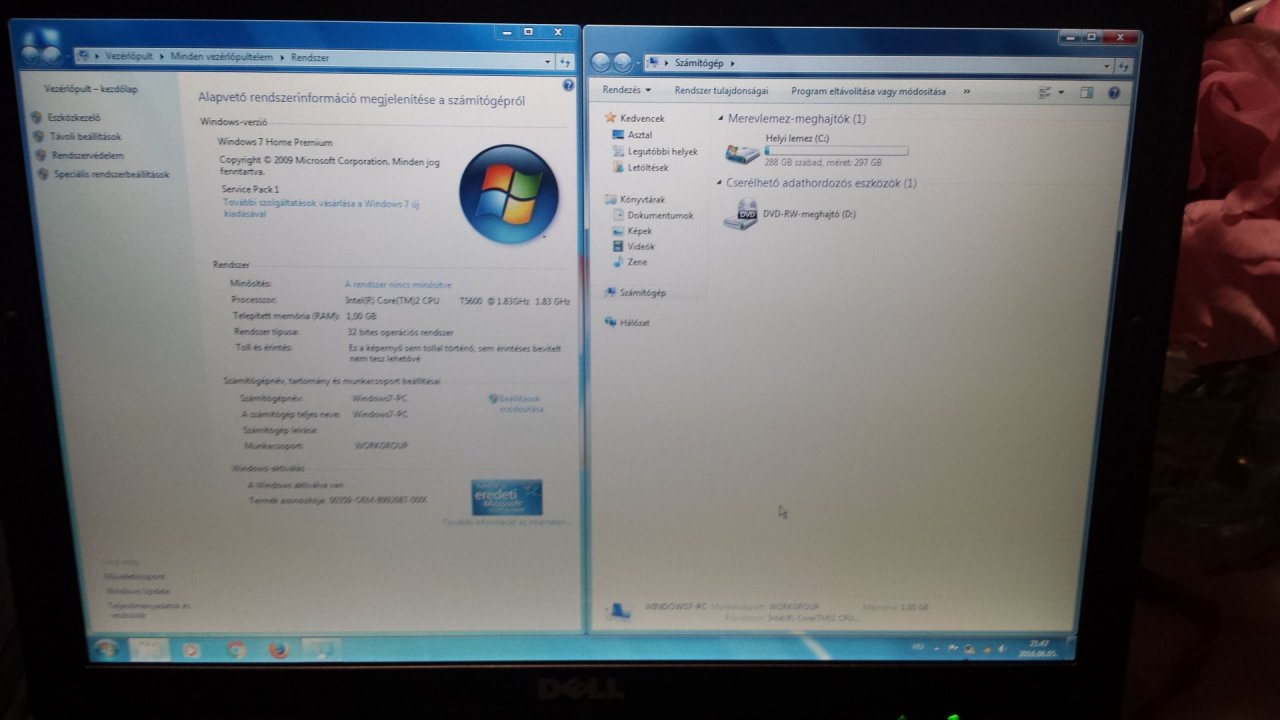The height and width of the screenshot is (720, 1280).
Task: Click Vezérlőpult breadcrumb in address bar
Action: click(x=131, y=57)
